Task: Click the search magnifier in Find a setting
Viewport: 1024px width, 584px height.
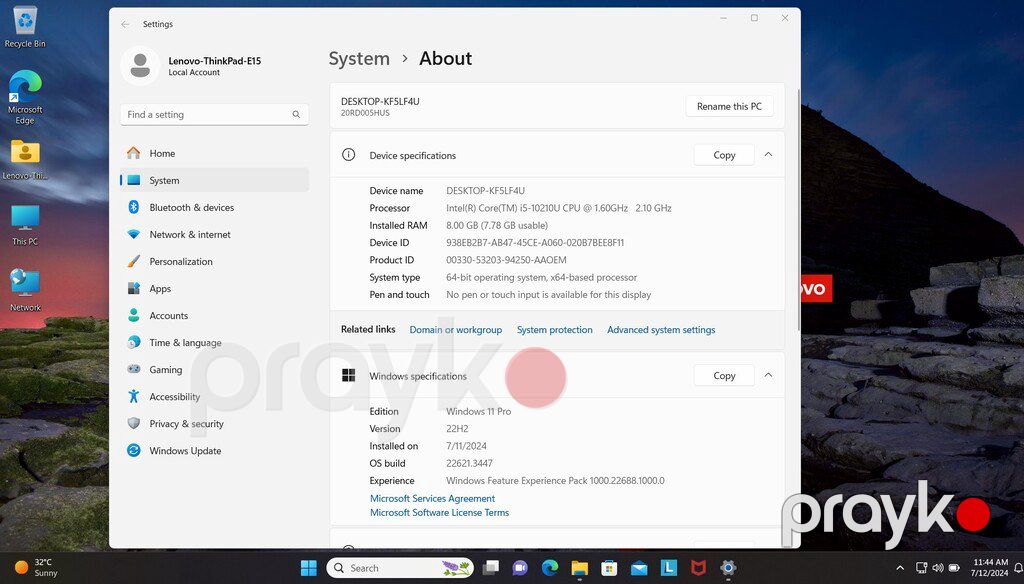Action: [x=296, y=114]
